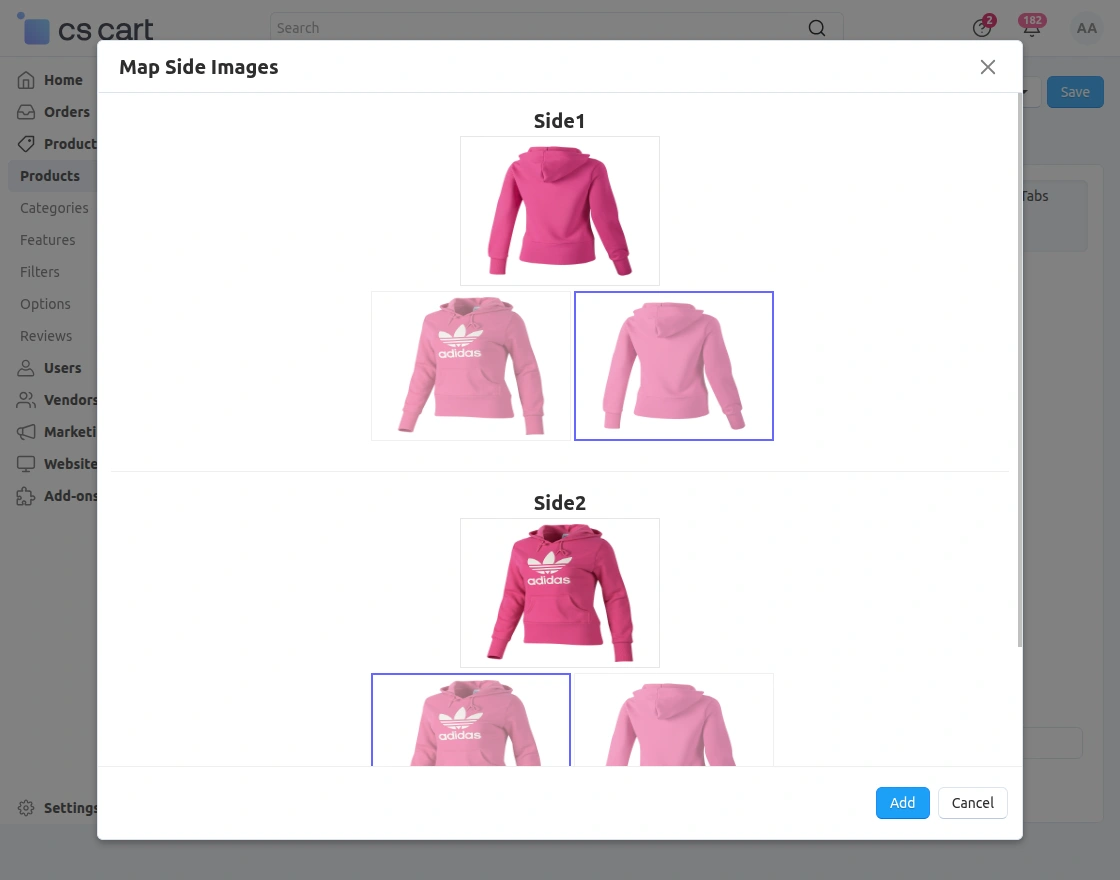Screen dimensions: 1120x880
Task: Navigate to the Categories menu entry
Action: click(x=54, y=208)
